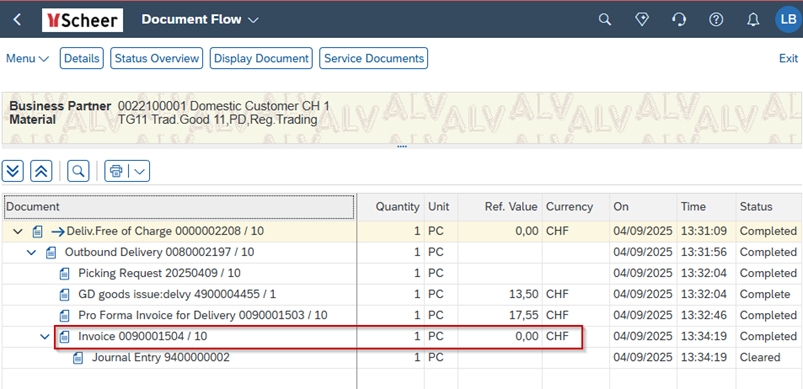Expand all nodes with double-down arrow icon
This screenshot has width=803, height=389.
pyautogui.click(x=13, y=171)
